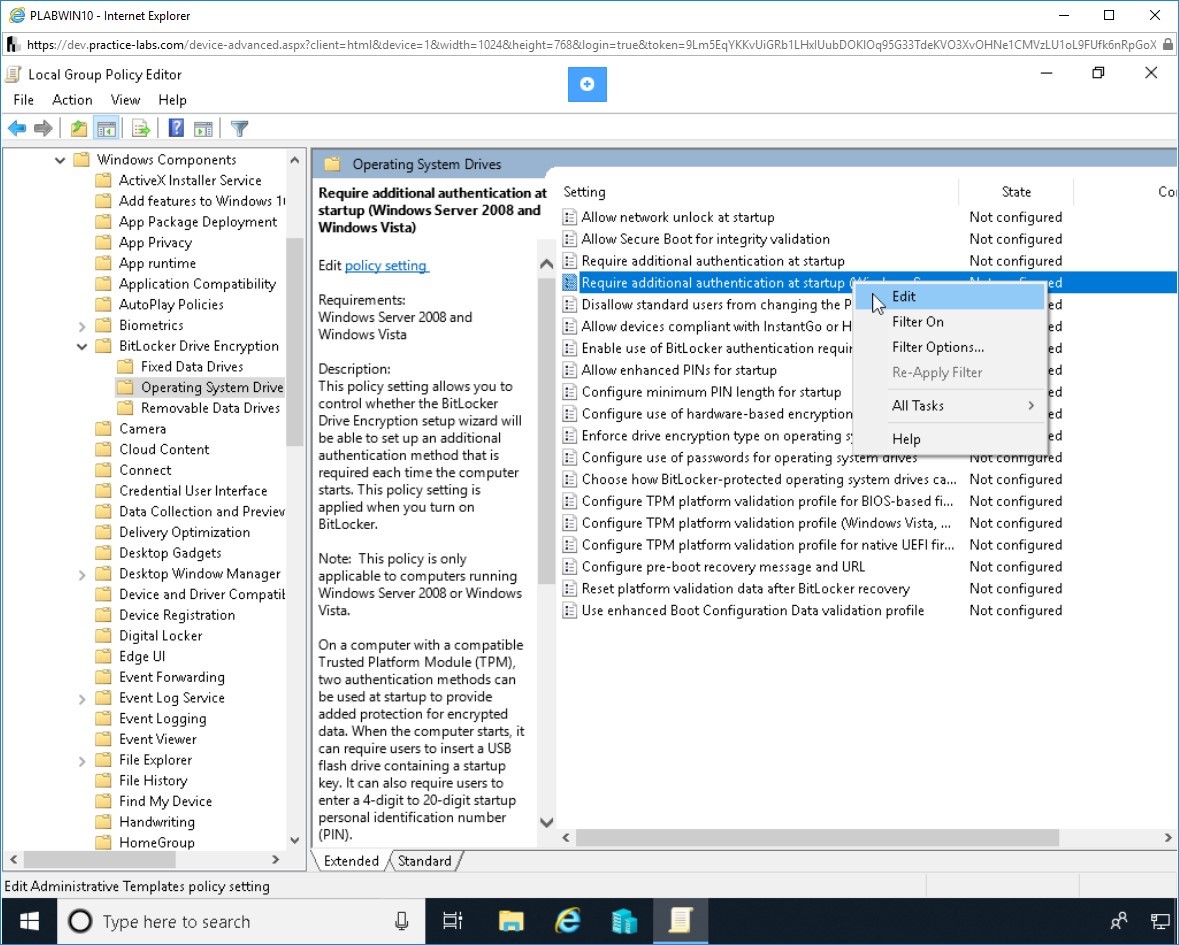1179x945 pixels.
Task: Click the Forward arrow toolbar icon
Action: [43, 129]
